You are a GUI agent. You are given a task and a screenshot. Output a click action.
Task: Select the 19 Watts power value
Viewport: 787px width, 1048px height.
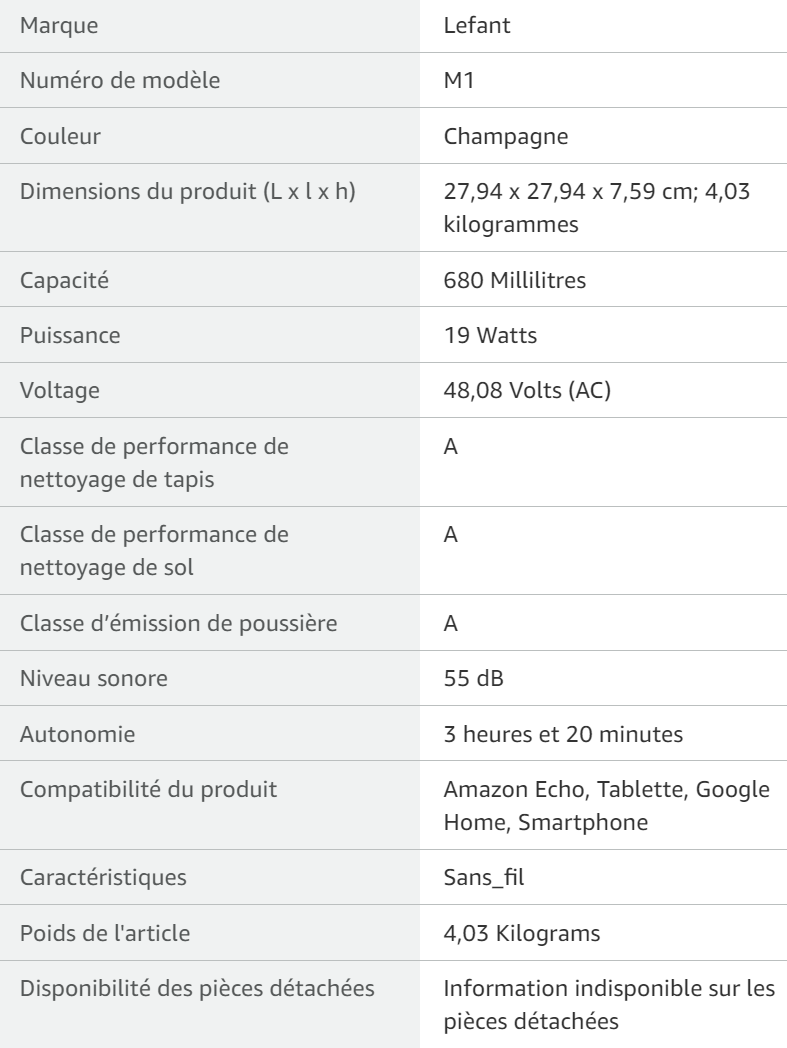pos(490,335)
